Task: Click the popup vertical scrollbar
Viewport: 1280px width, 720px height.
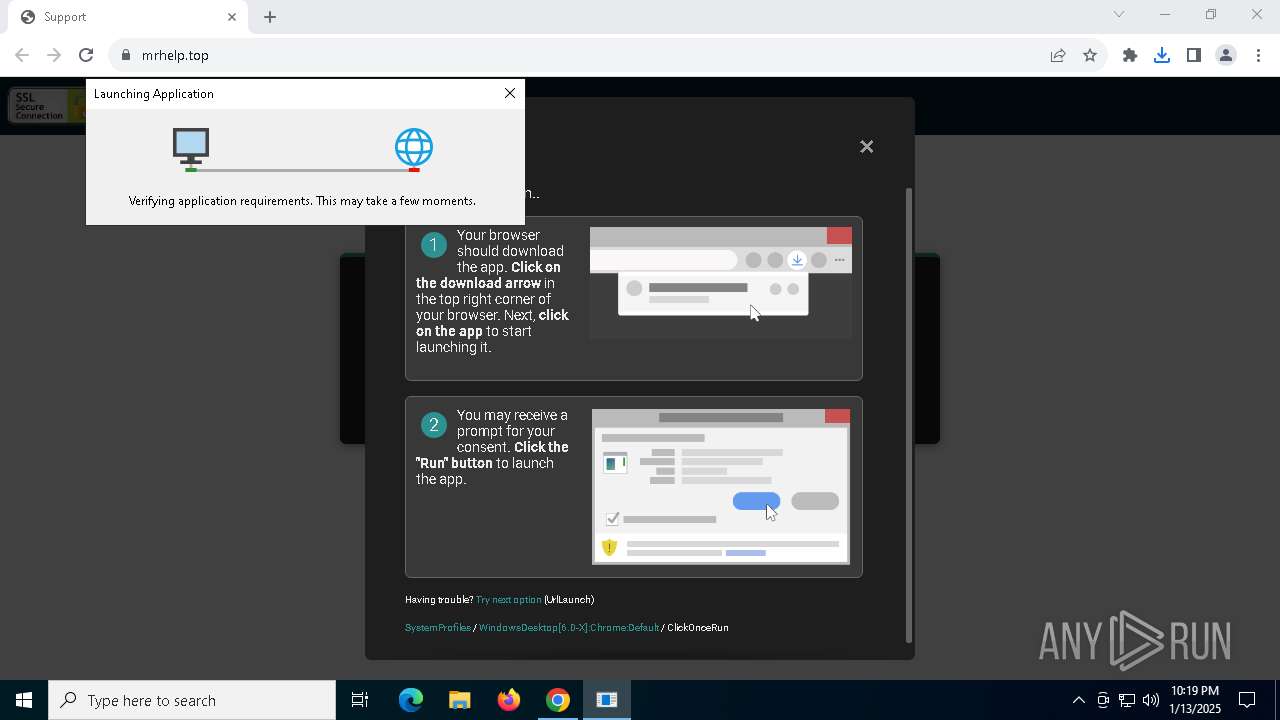Action: tap(908, 415)
